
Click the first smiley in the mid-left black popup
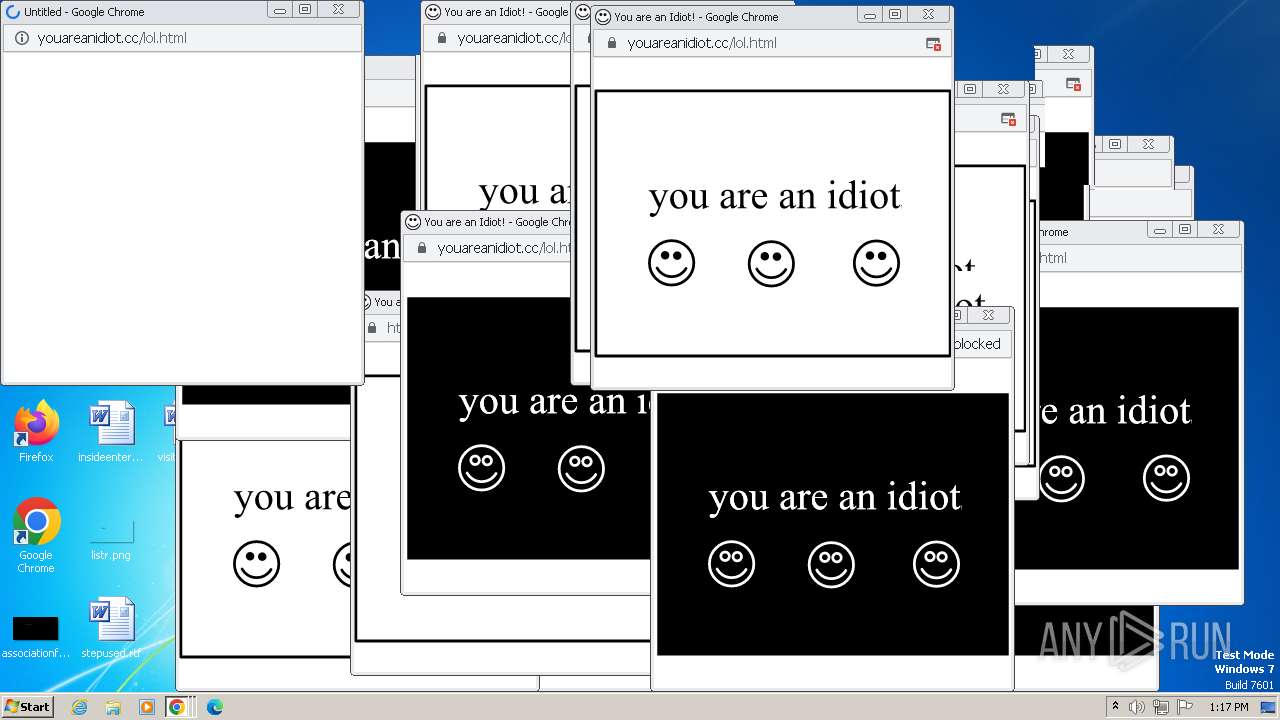click(x=481, y=469)
